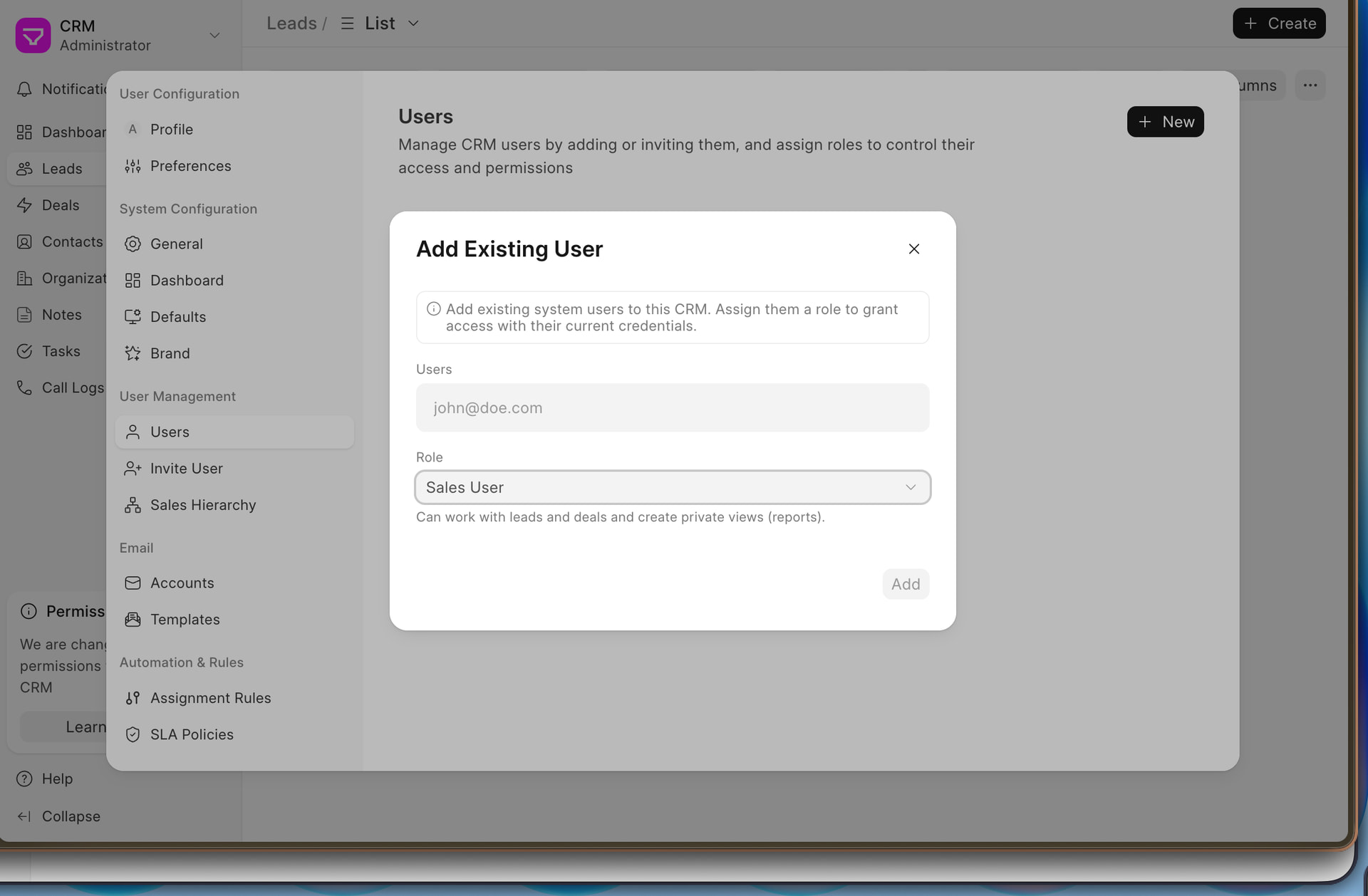
Task: Click the info icon in dialog notice
Action: pyautogui.click(x=433, y=309)
